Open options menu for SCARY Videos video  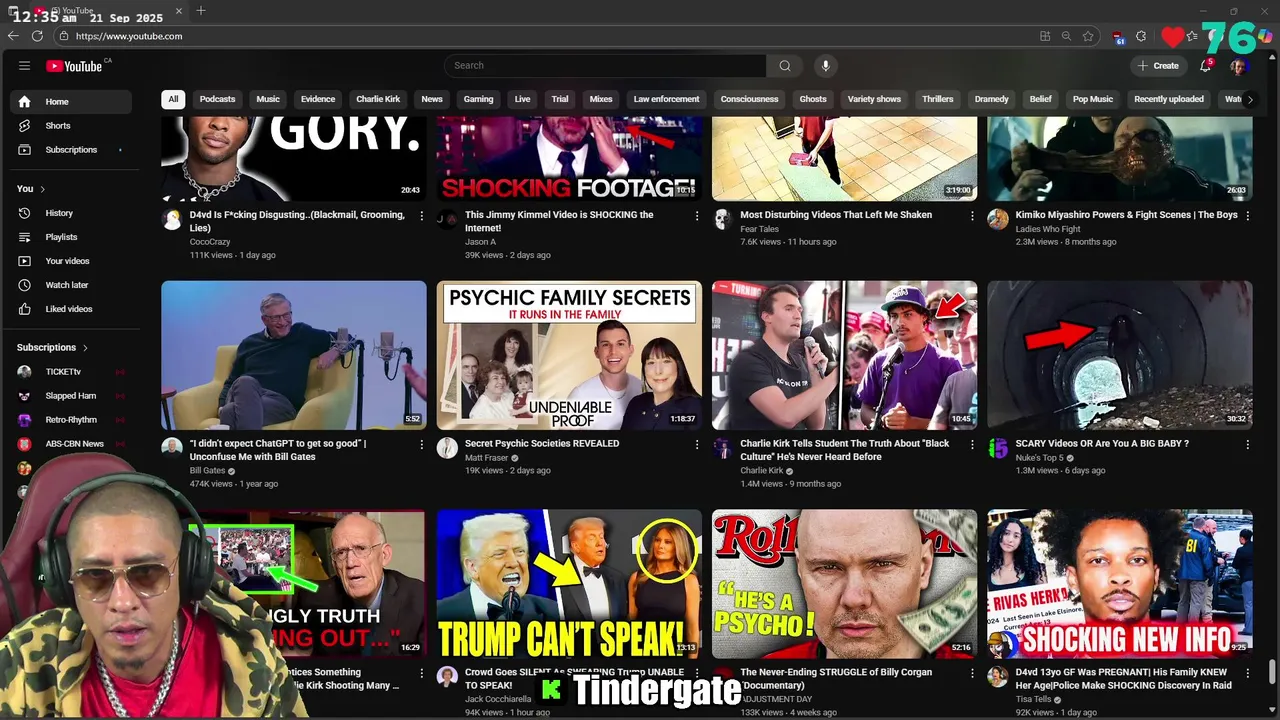pos(1247,445)
